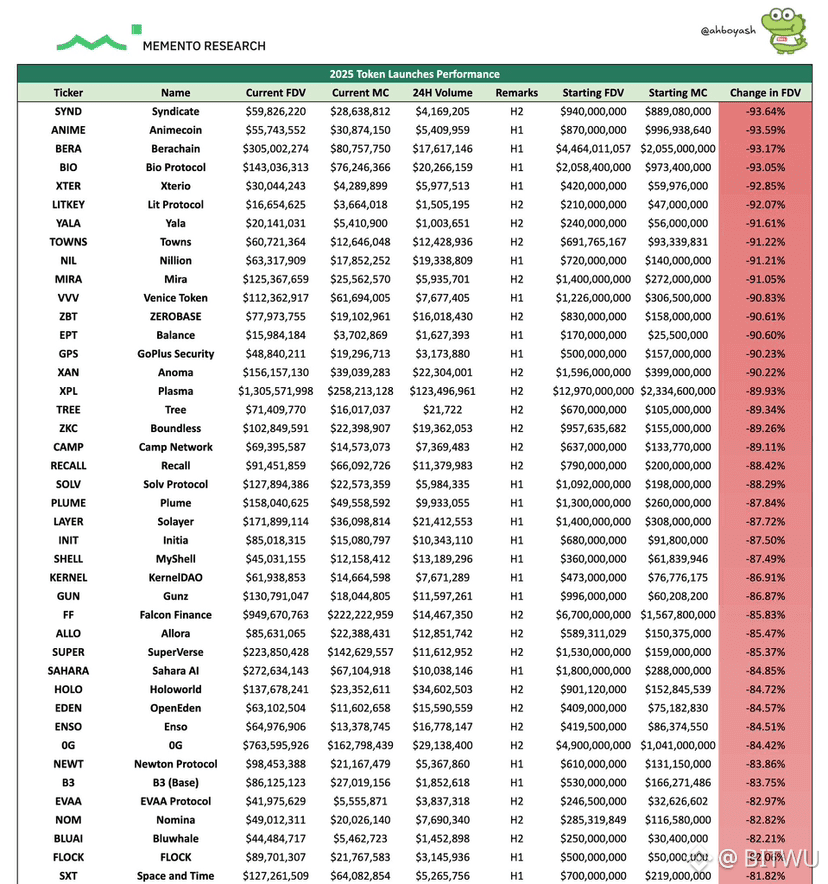Click the Memento Research title text
The image size is (828, 884).
point(204,46)
